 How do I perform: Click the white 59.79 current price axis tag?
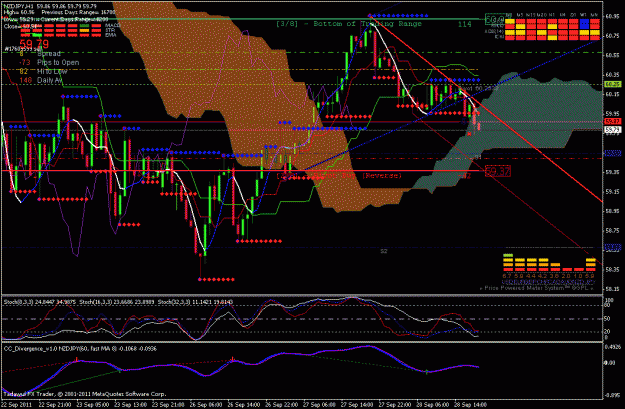tap(612, 130)
